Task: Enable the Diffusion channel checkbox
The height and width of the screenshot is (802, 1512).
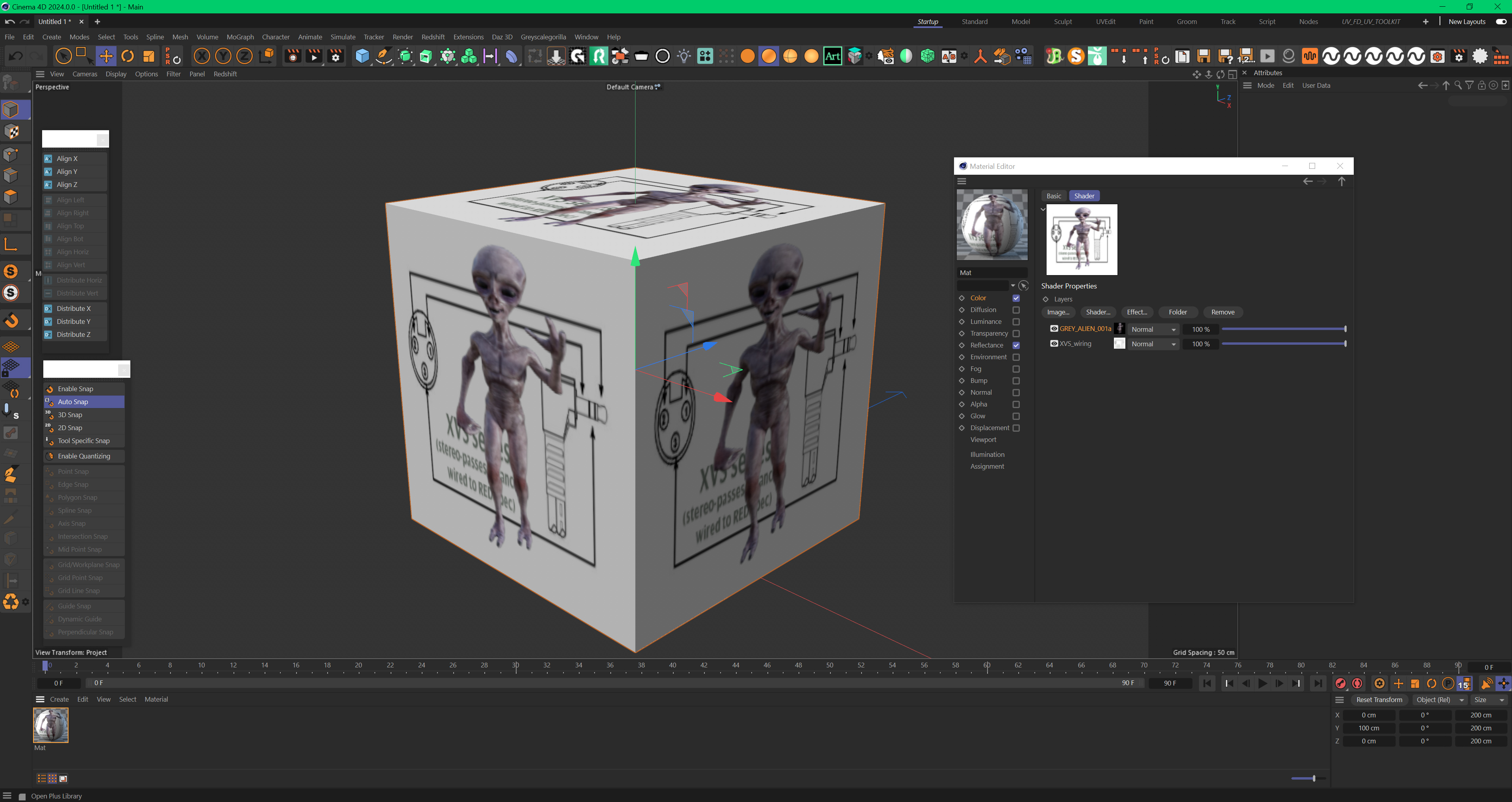Action: (x=1016, y=310)
